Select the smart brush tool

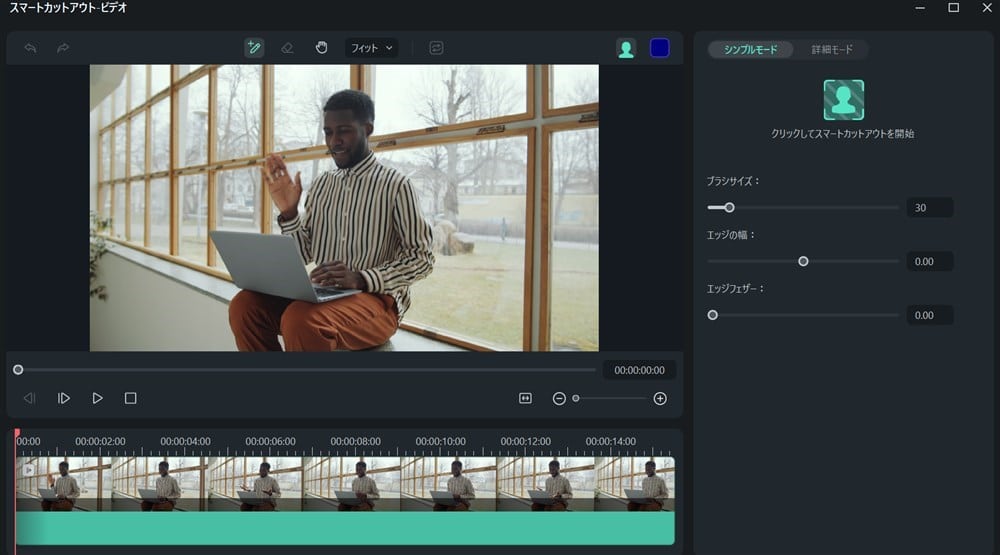[254, 48]
